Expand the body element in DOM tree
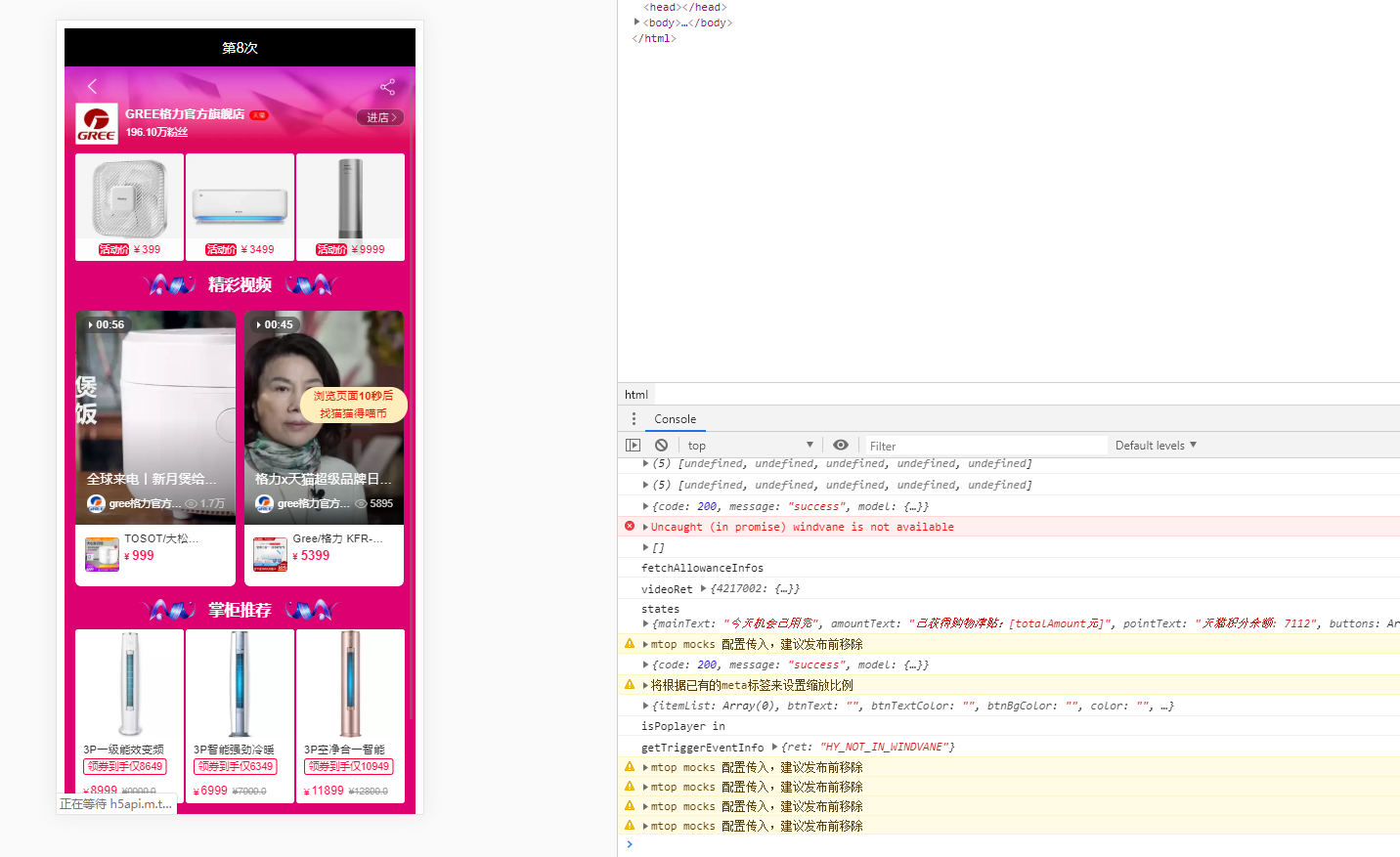This screenshot has width=1400, height=857. (x=637, y=22)
